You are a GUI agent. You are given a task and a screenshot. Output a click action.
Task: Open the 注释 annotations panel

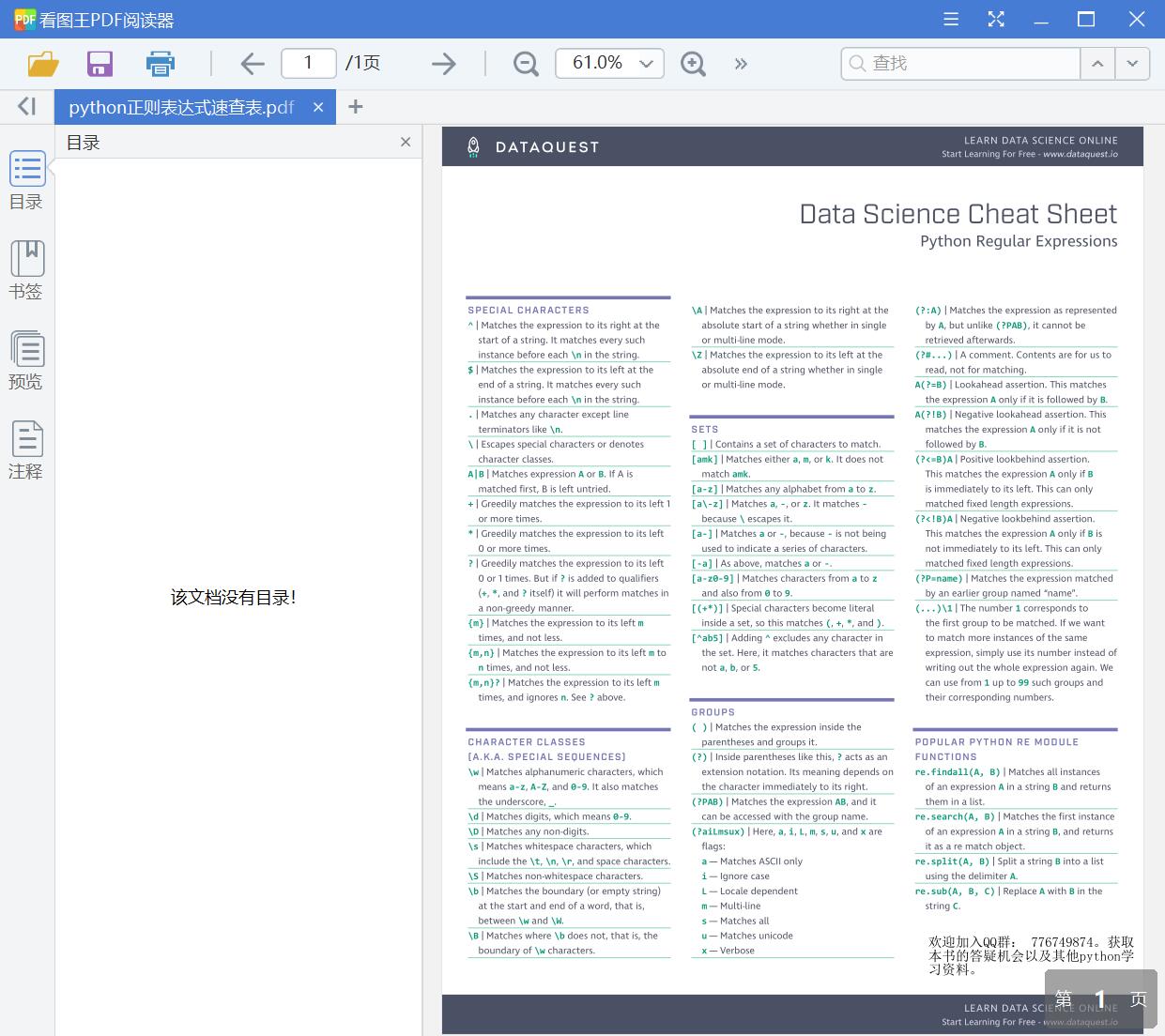point(27,450)
